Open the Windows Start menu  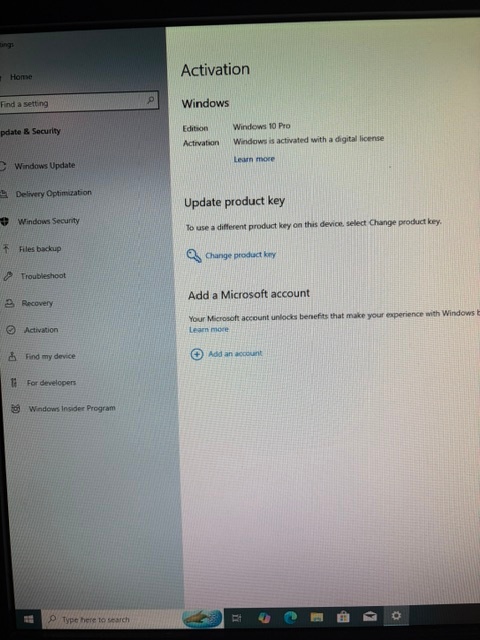pos(29,619)
